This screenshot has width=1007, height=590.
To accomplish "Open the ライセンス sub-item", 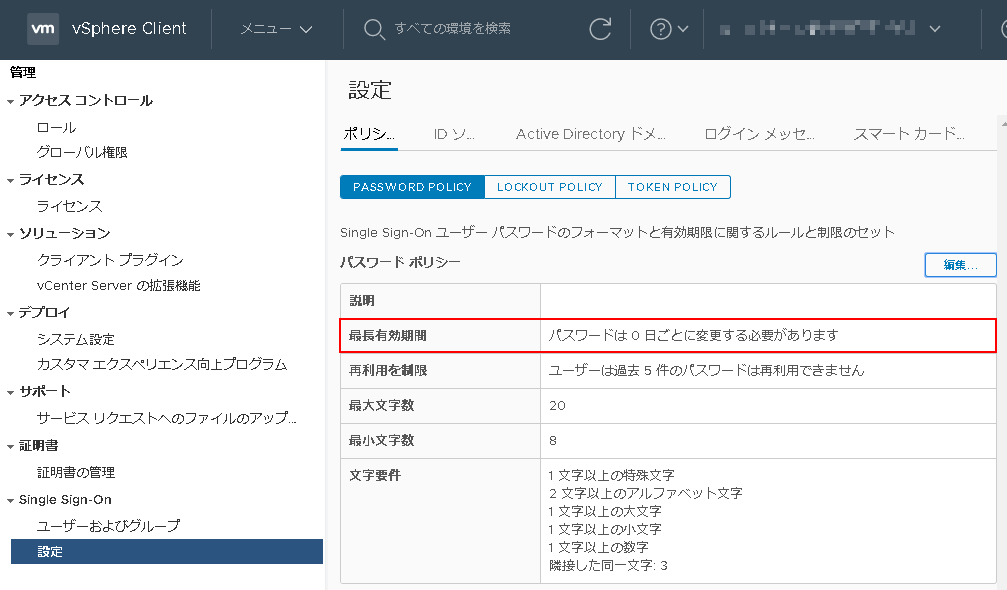I will point(69,206).
